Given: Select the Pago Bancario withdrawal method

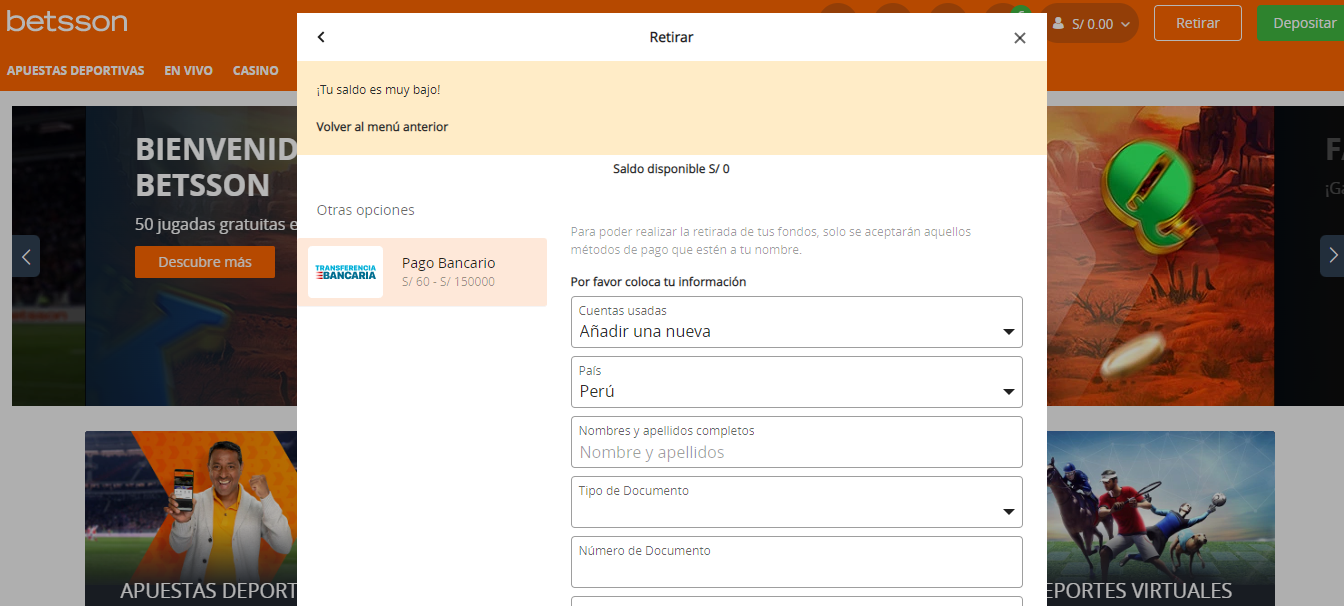Looking at the screenshot, I should [448, 262].
